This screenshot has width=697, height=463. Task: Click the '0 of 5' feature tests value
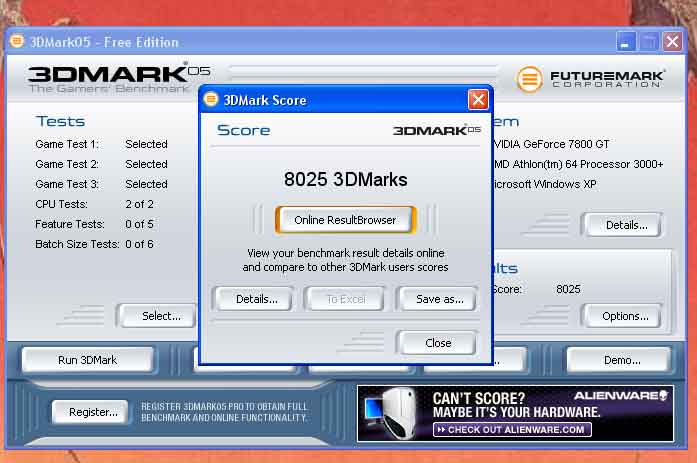point(140,224)
